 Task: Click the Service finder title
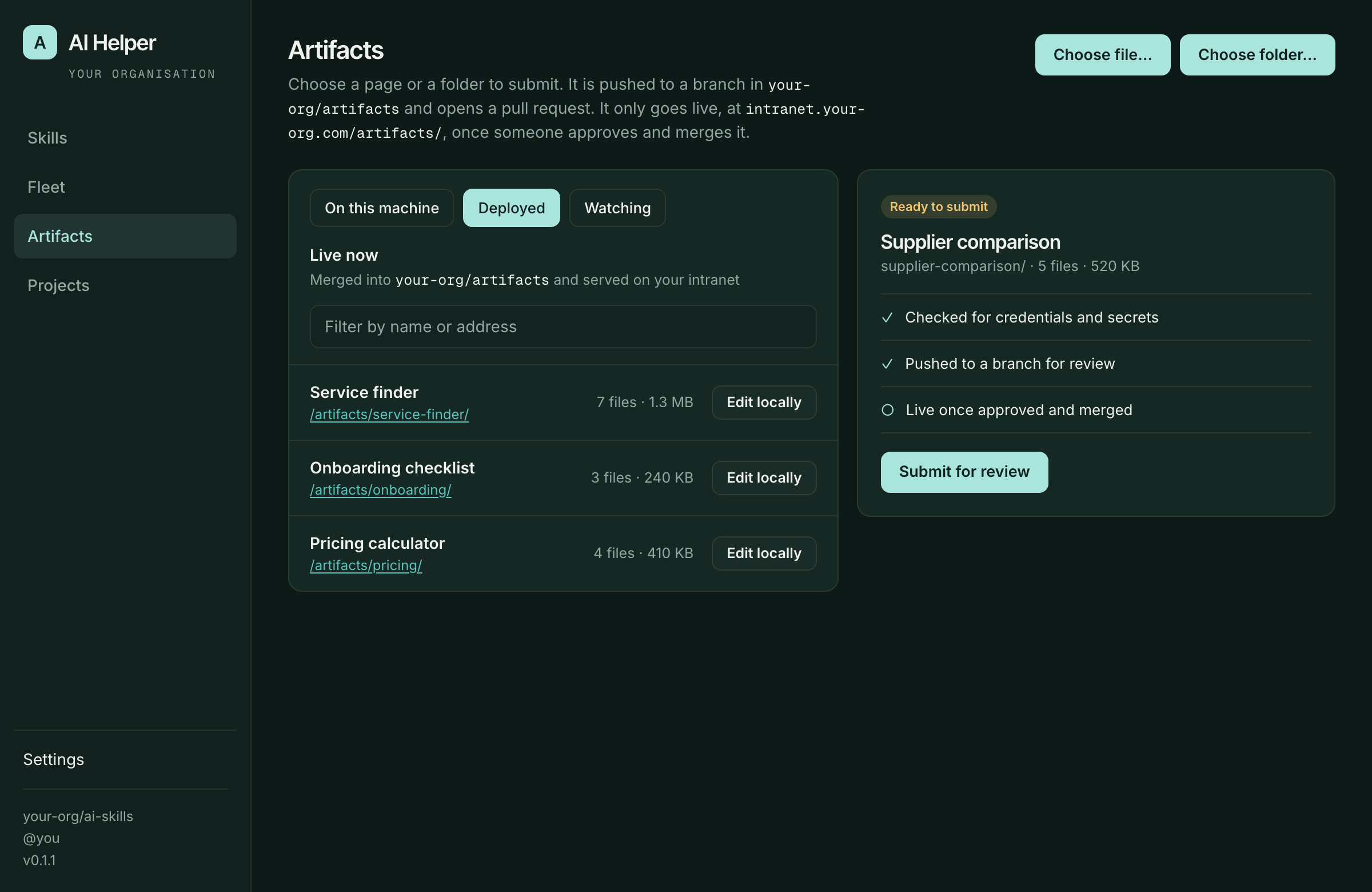[x=364, y=393]
